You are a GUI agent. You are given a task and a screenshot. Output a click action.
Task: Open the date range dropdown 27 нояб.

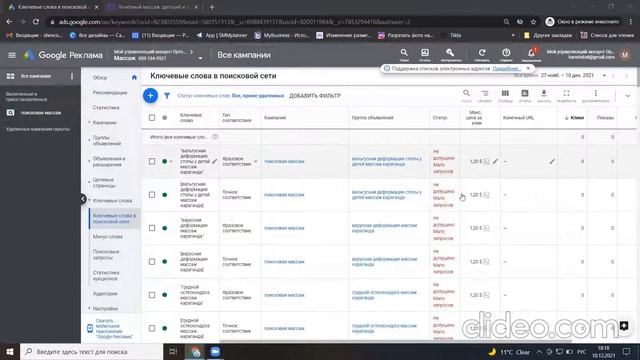click(x=604, y=76)
